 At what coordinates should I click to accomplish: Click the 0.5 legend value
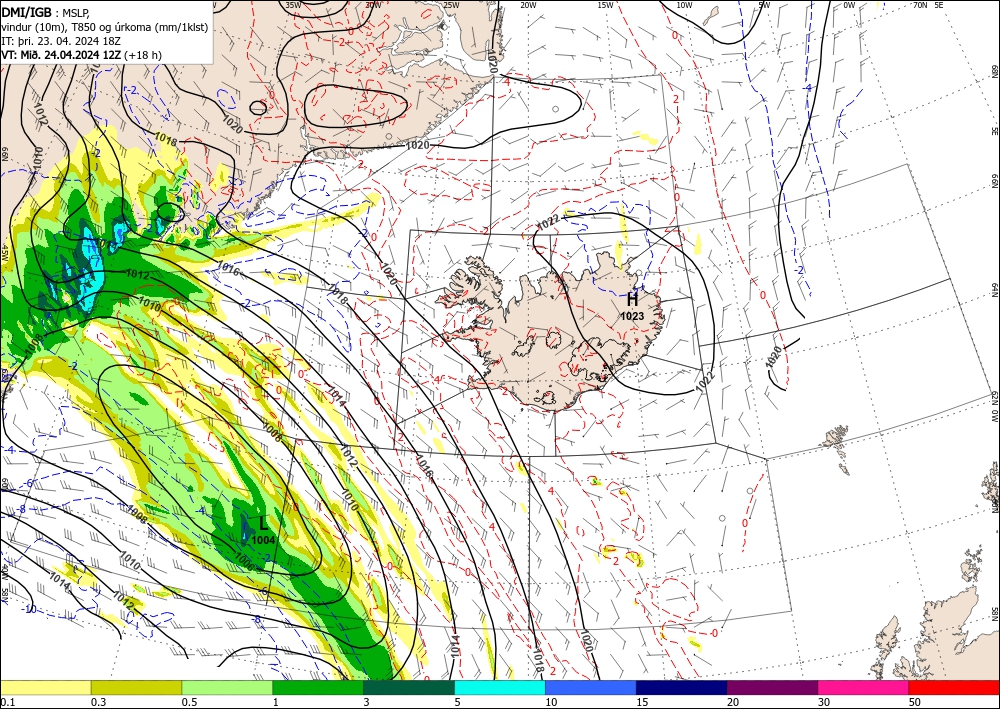189,702
